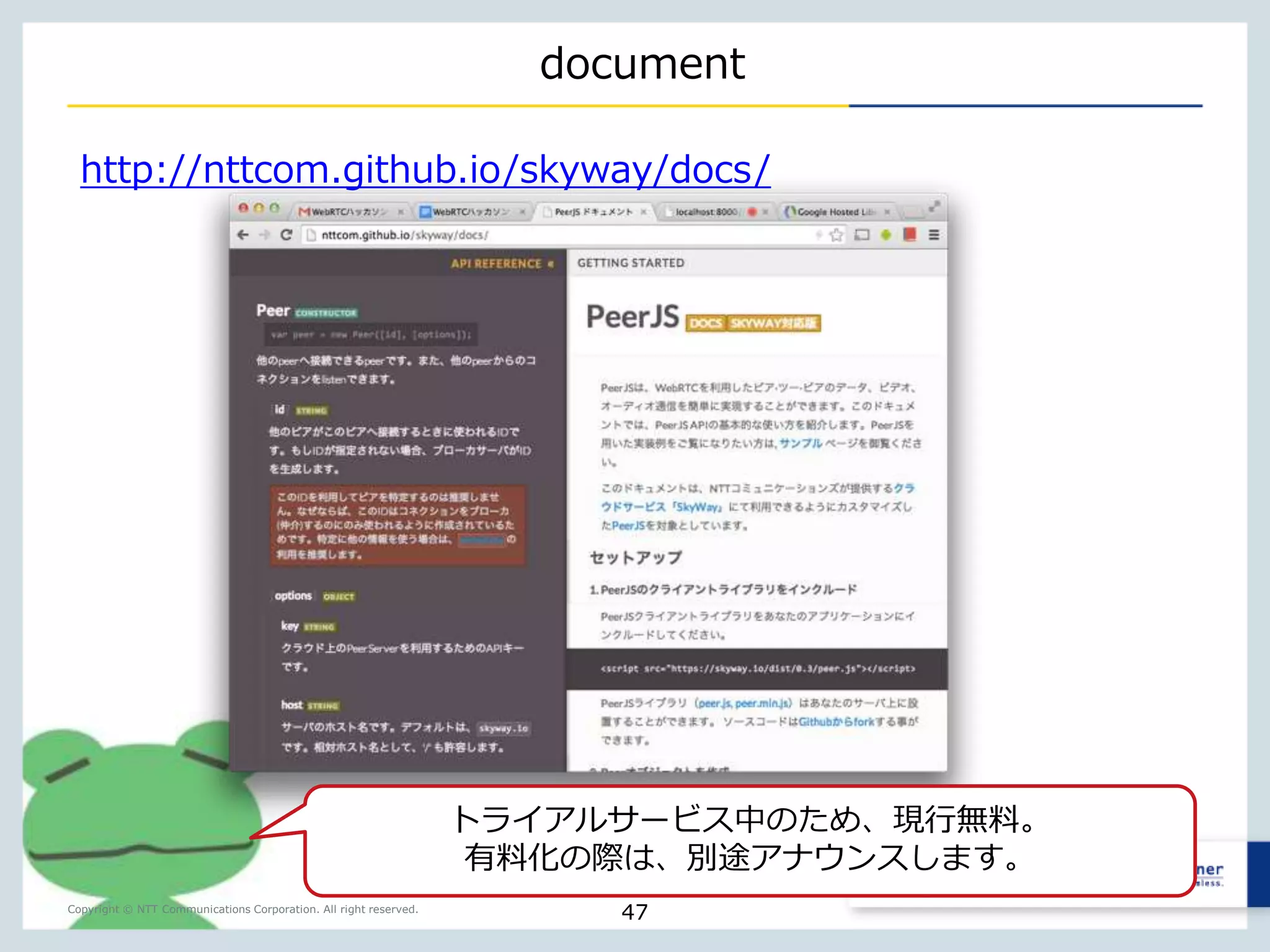The image size is (1270, 952).
Task: Click the red recording indicator on localhost tab
Action: click(752, 212)
